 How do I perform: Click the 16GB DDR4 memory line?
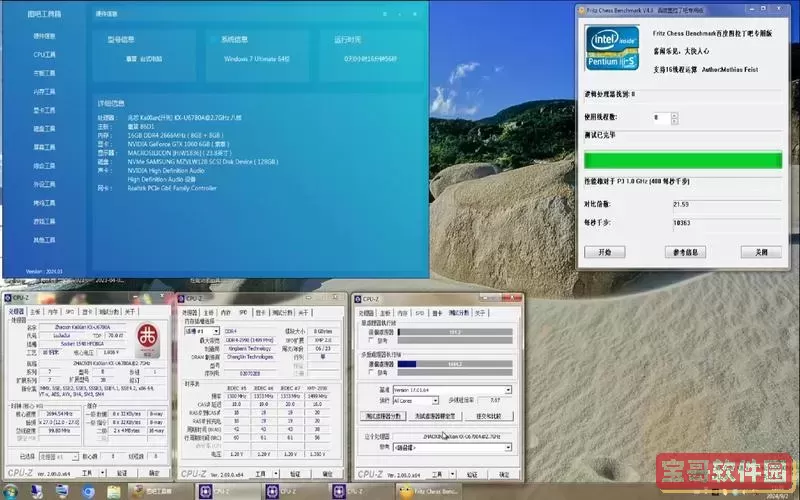[175, 135]
